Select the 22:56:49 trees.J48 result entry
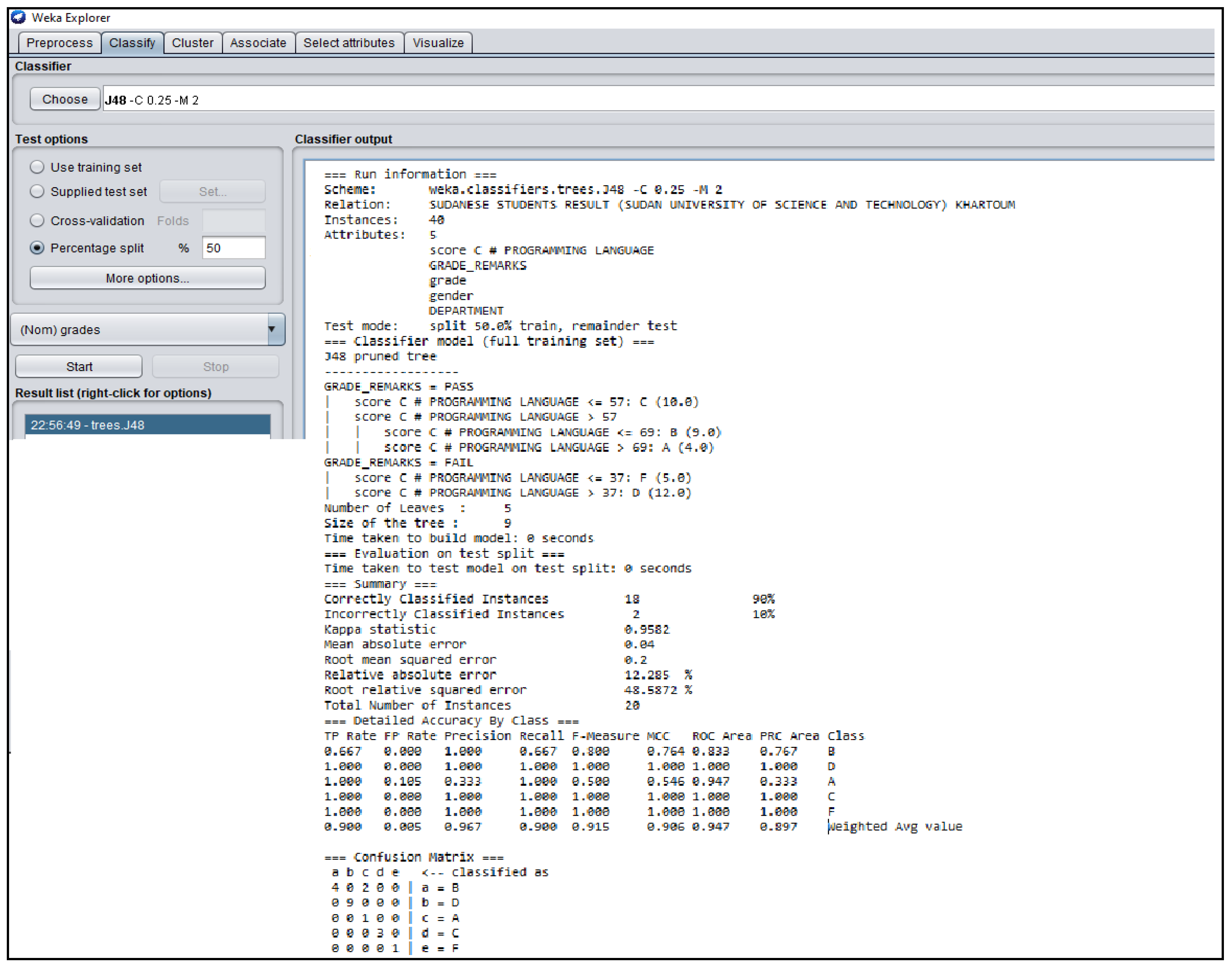Screen dimensions: 1232x967 point(147,425)
